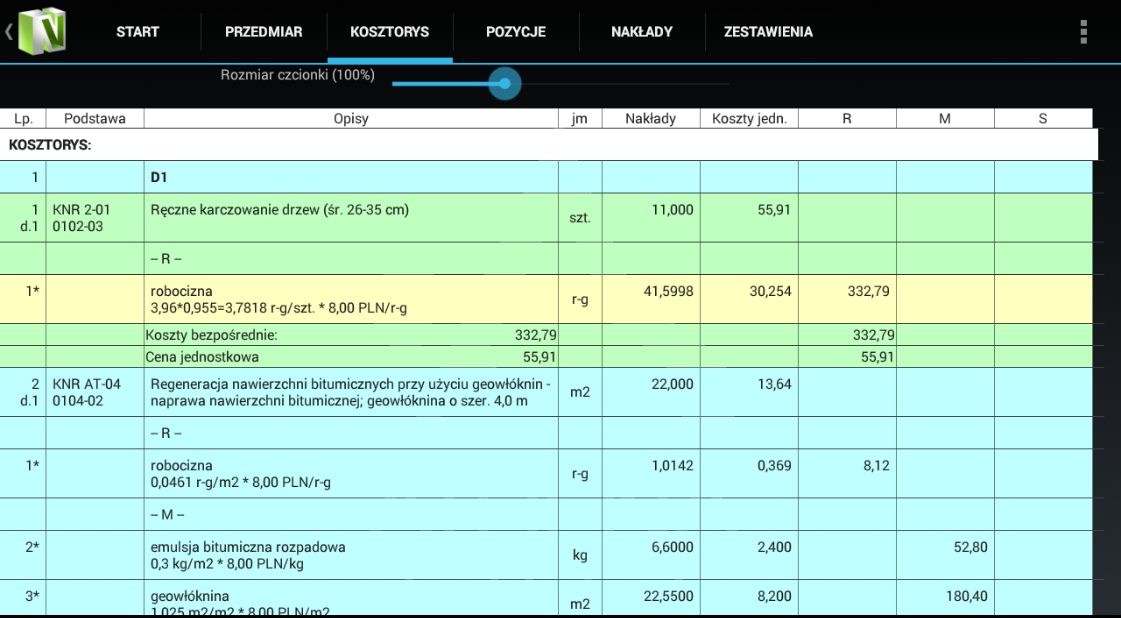Click the 22,000 quantity cell
The image size is (1121, 618).
[651, 392]
